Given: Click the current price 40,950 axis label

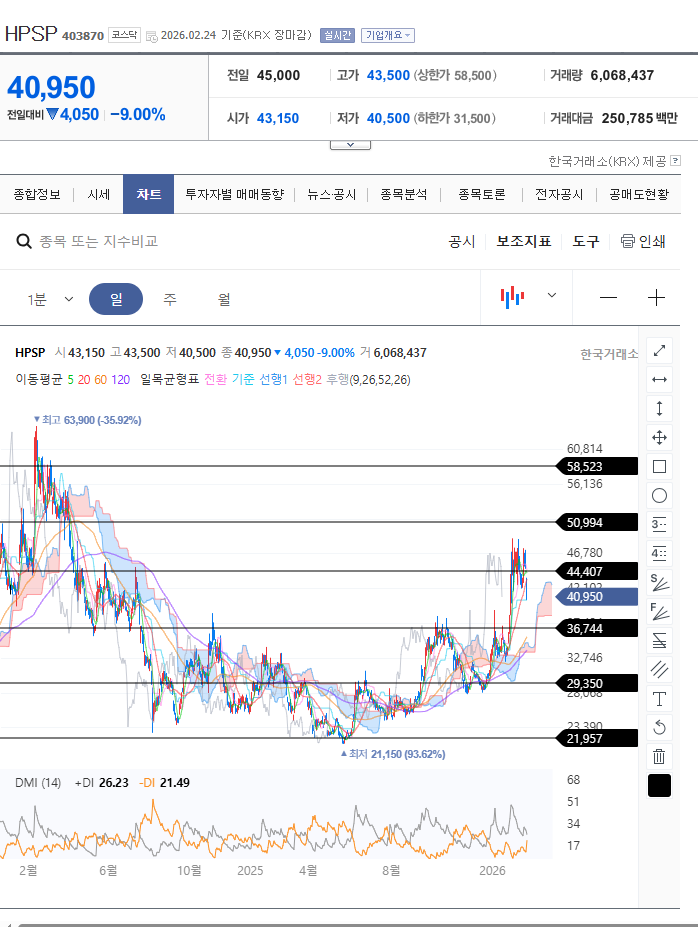Looking at the screenshot, I should coord(597,597).
